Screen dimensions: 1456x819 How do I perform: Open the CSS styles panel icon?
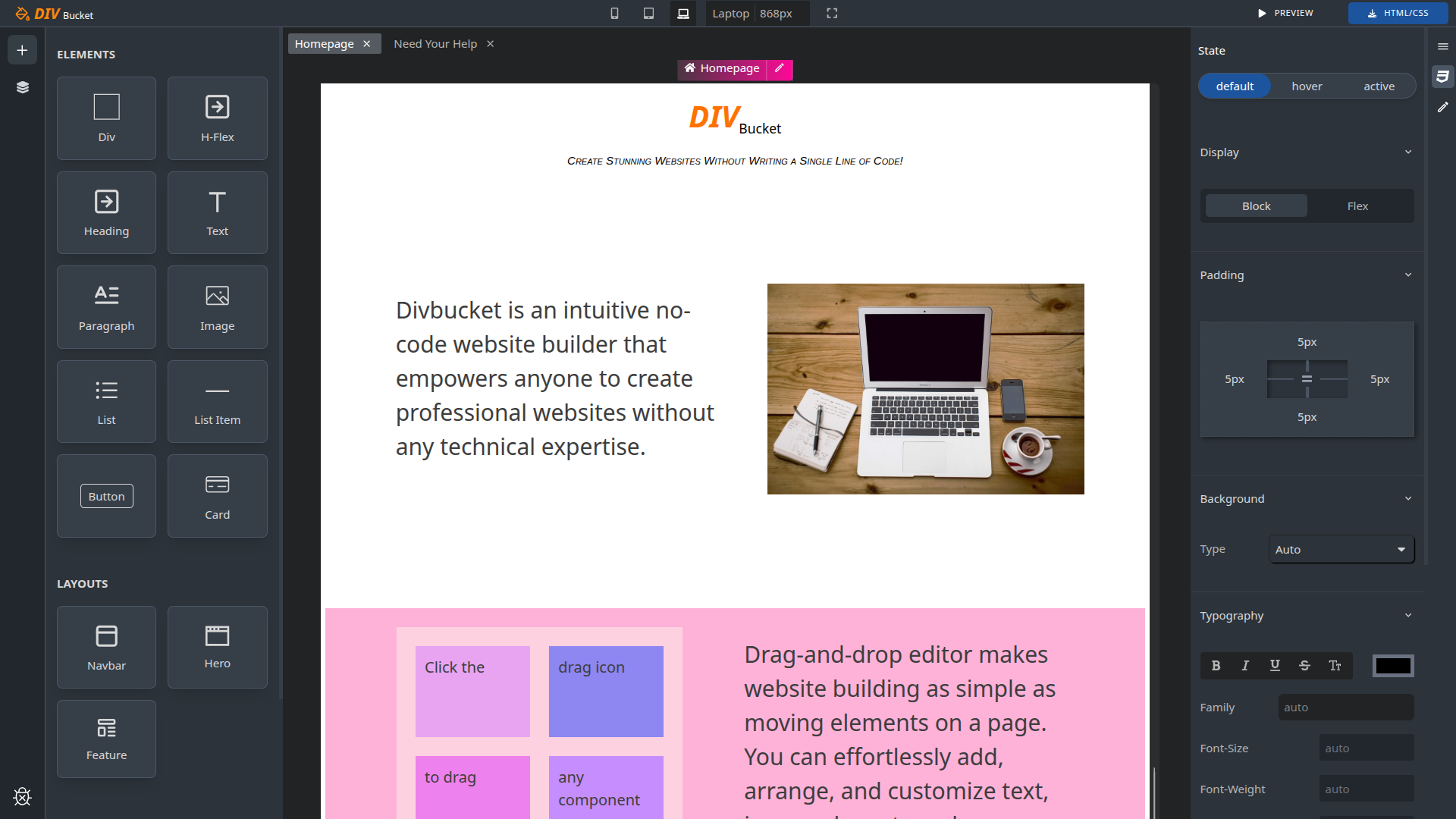point(1442,77)
